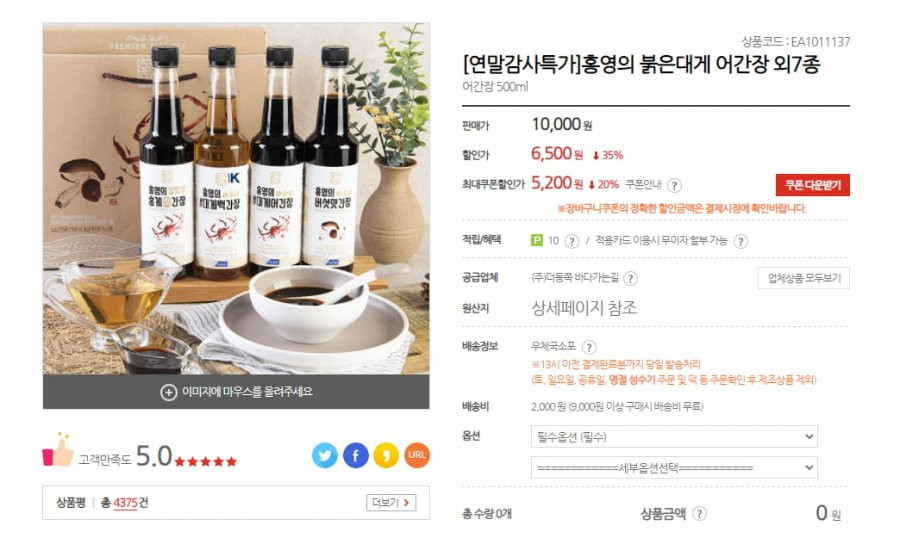This screenshot has height=538, width=900.
Task: Click 업체상품 모두보기 button
Action: (804, 278)
